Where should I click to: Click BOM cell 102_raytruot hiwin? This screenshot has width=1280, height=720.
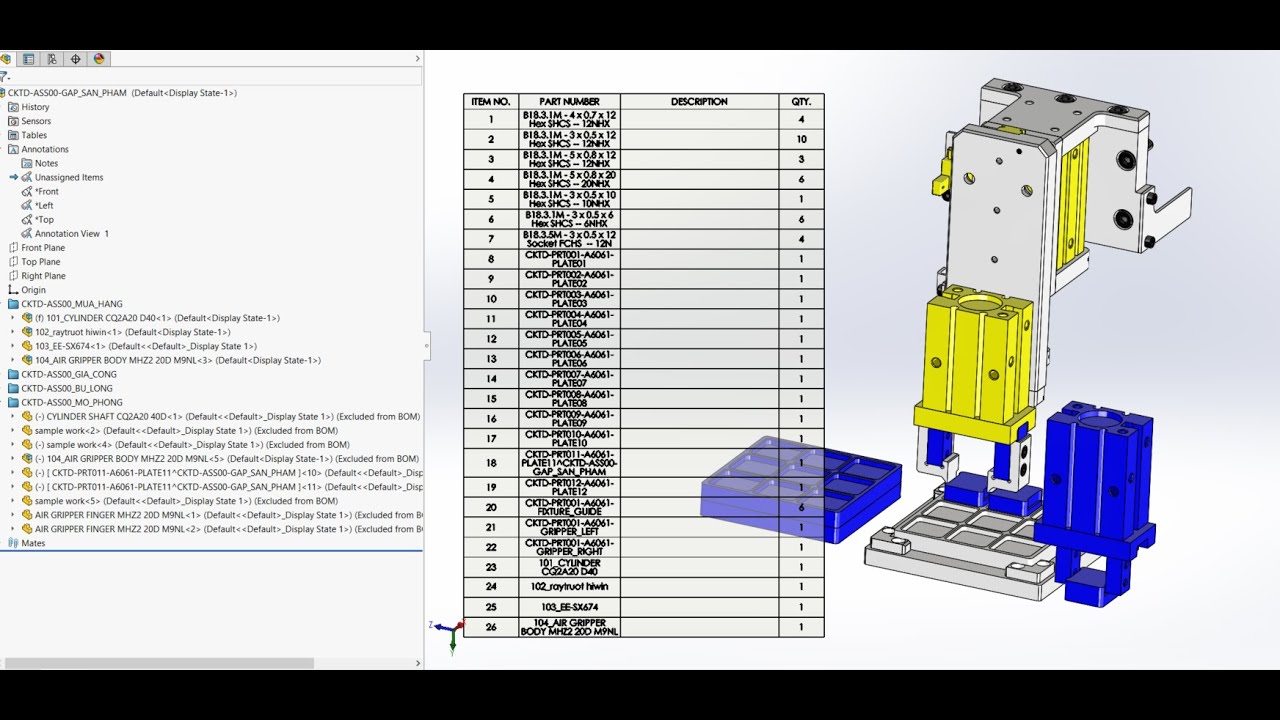(569, 587)
